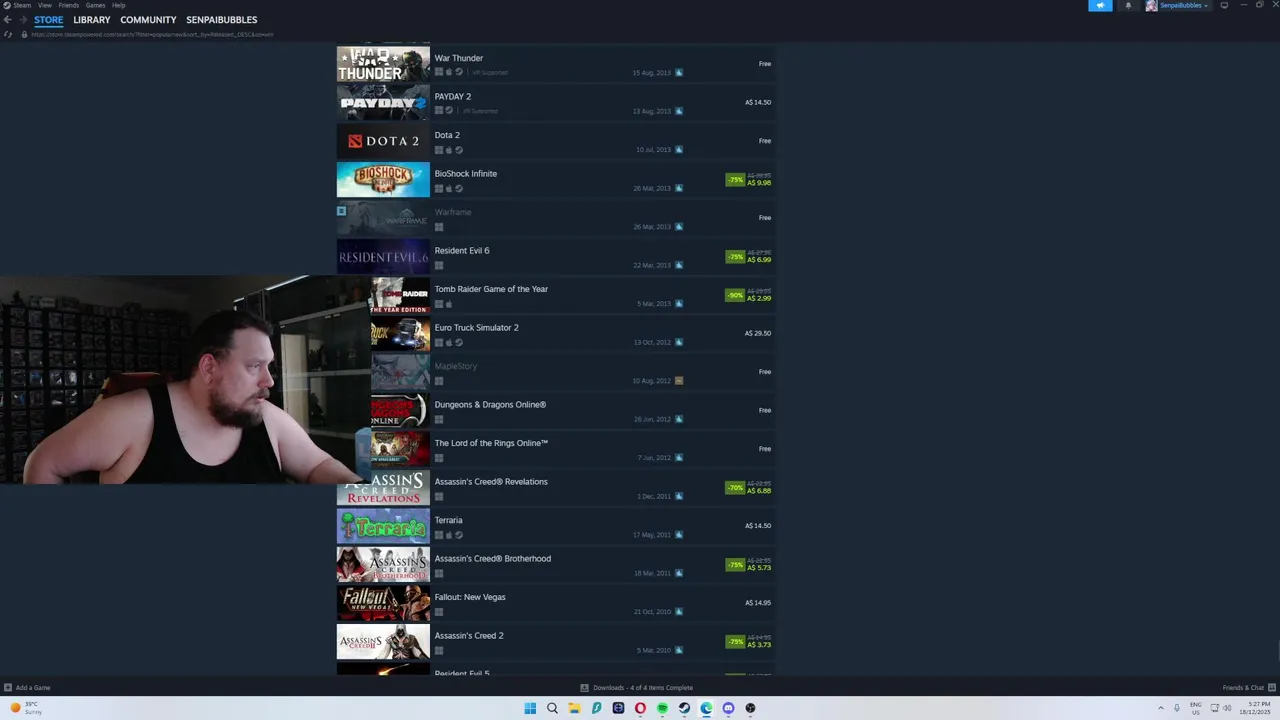
Task: Click Terraria price A$ 14.50
Action: 758,526
